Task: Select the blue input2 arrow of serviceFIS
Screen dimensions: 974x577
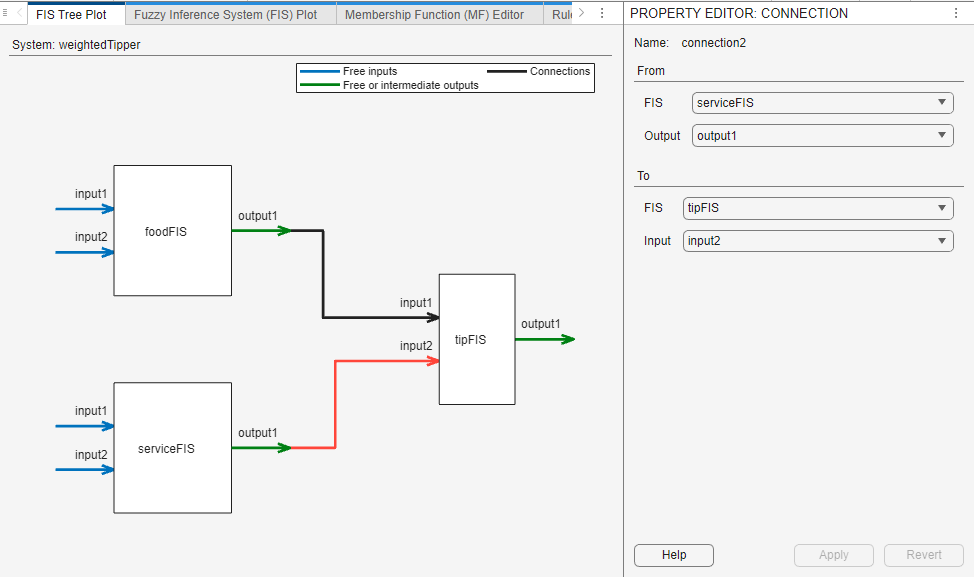Action: (85, 470)
